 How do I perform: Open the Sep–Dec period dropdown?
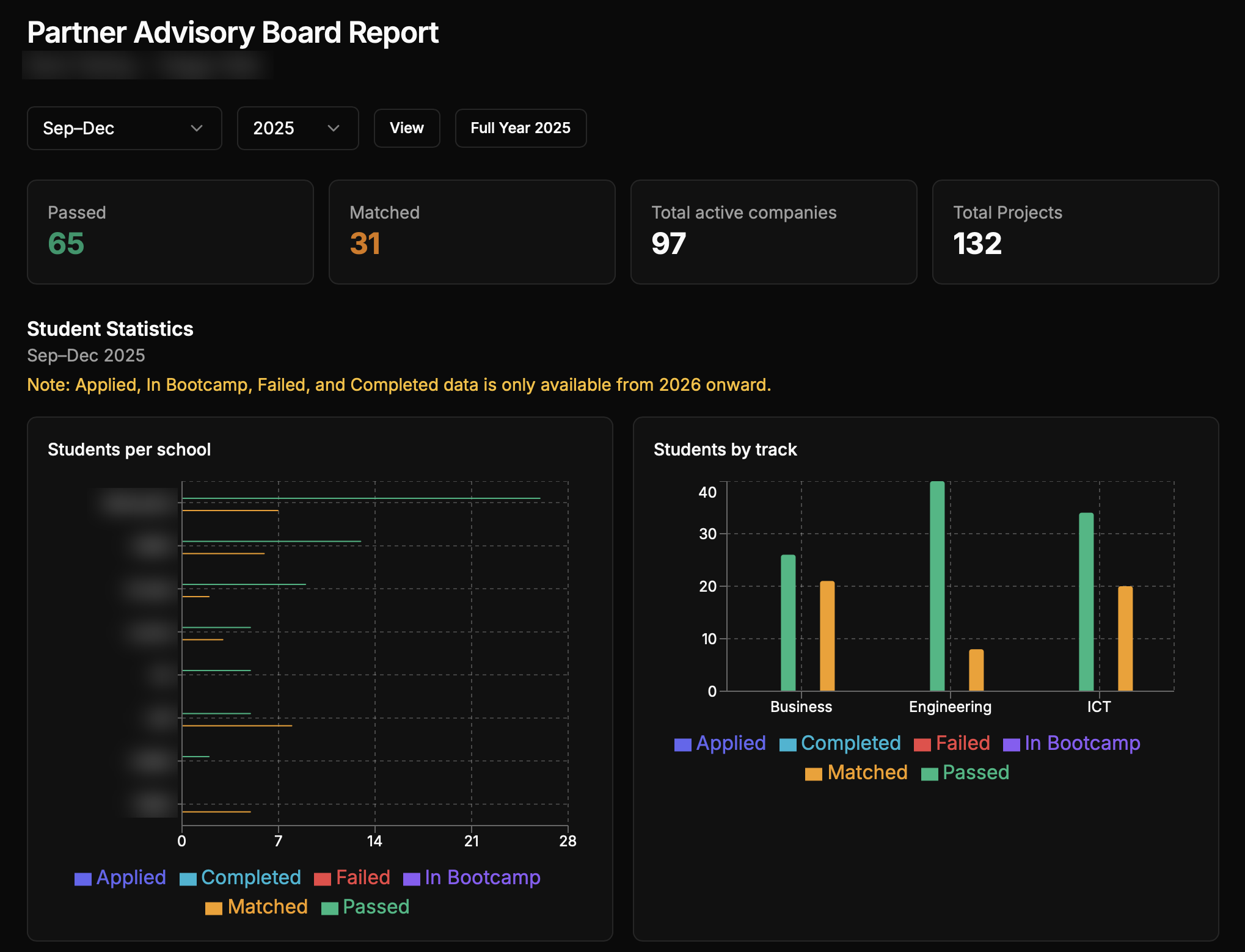(125, 128)
